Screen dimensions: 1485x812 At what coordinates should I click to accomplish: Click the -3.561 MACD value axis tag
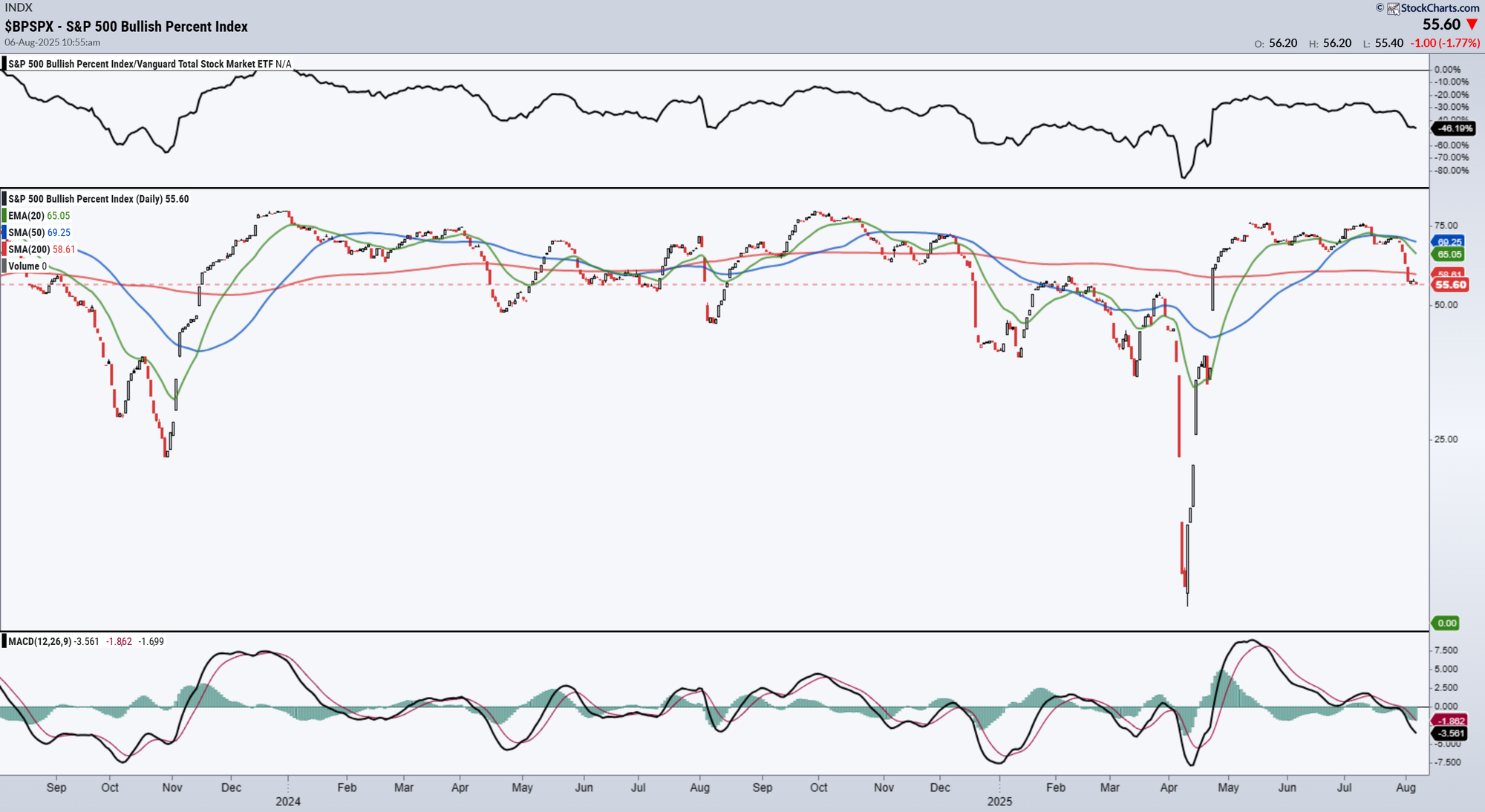pyautogui.click(x=1450, y=733)
